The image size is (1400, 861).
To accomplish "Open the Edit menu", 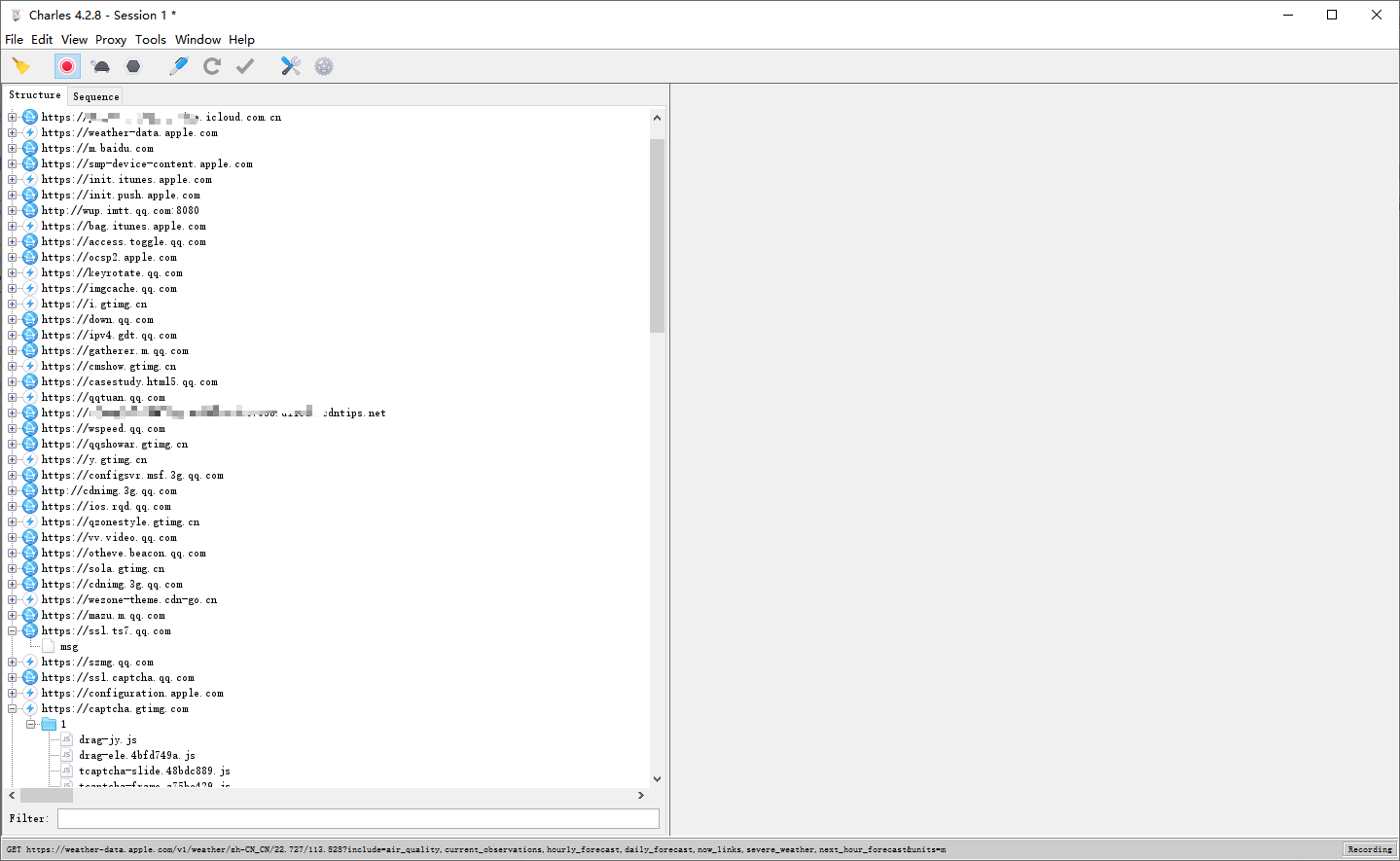I will coord(42,40).
